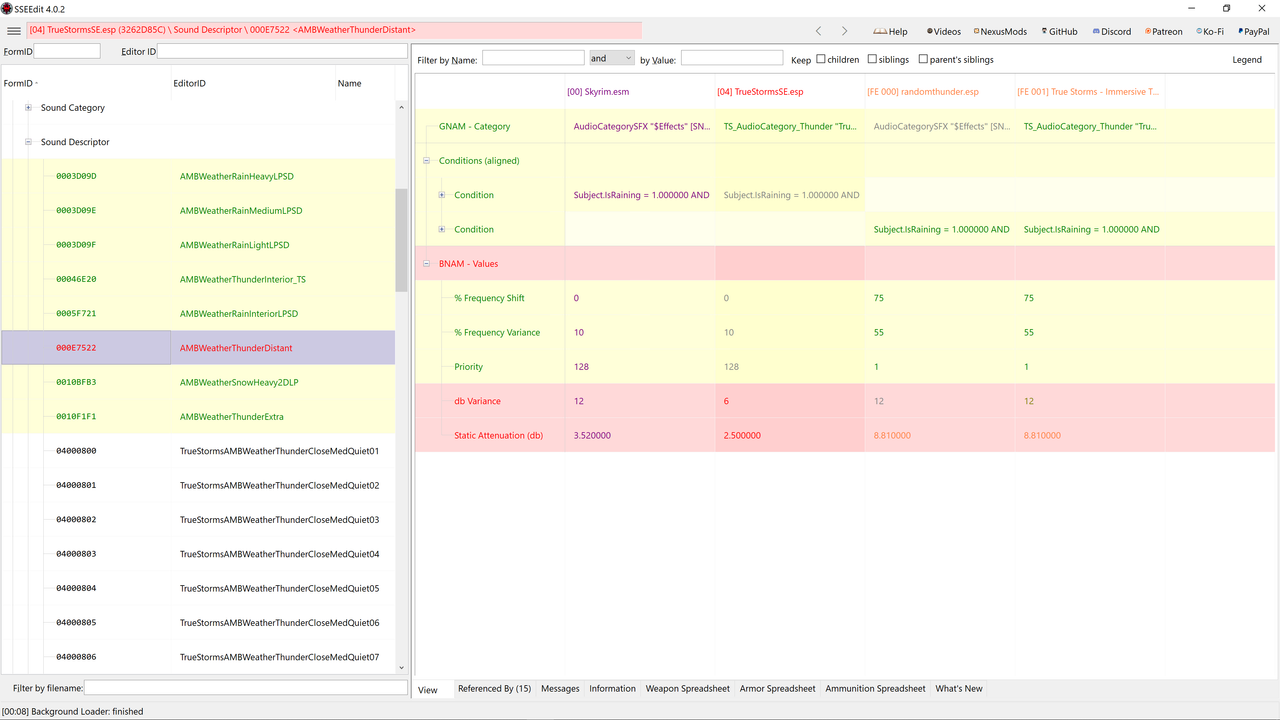
Task: Collapse BNAM - Values section
Action: point(427,264)
